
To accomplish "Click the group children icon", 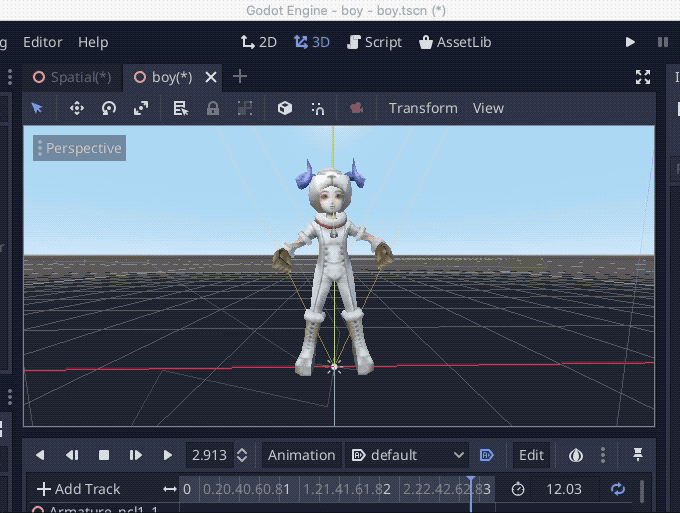I will coord(245,108).
